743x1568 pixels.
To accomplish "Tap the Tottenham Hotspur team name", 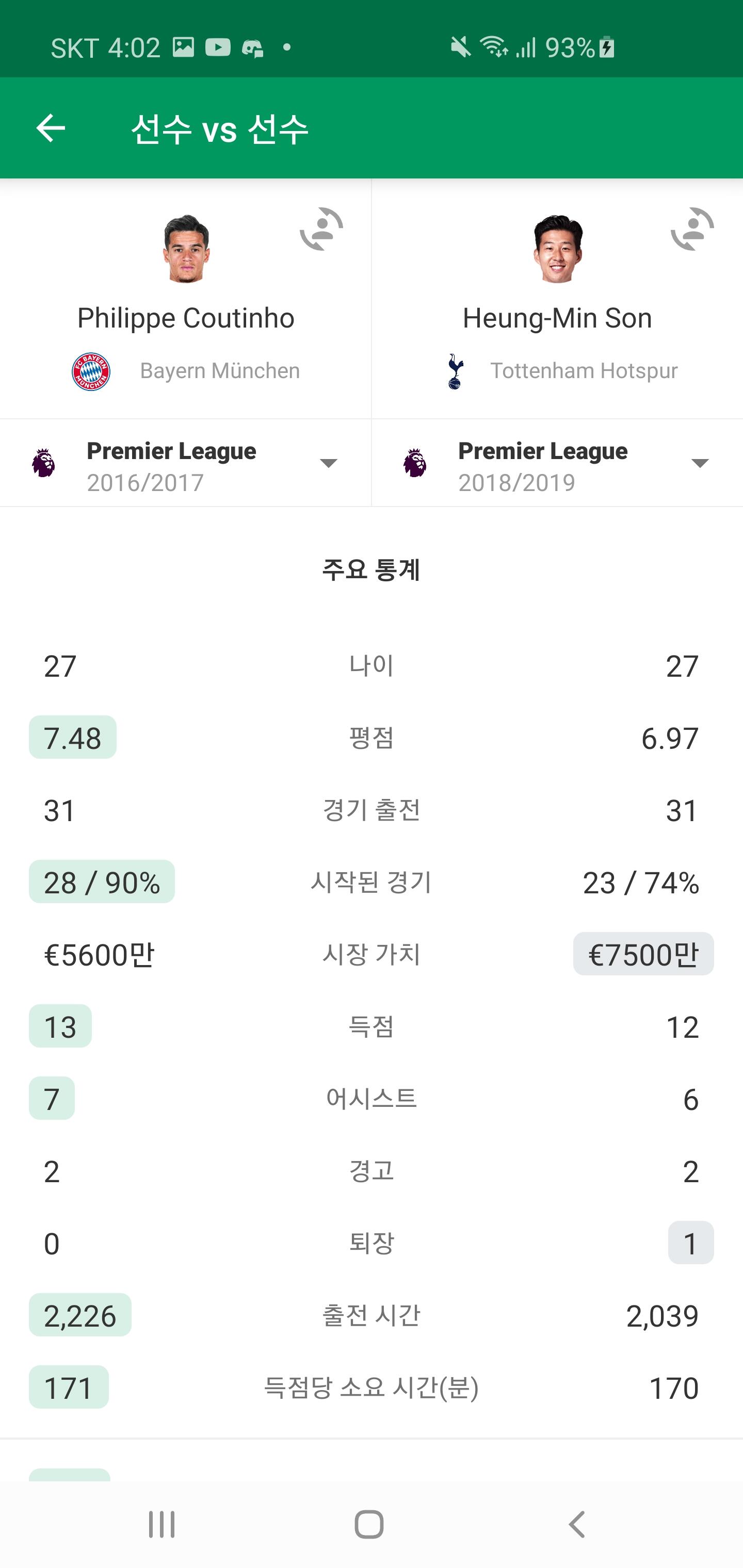I will (x=584, y=371).
